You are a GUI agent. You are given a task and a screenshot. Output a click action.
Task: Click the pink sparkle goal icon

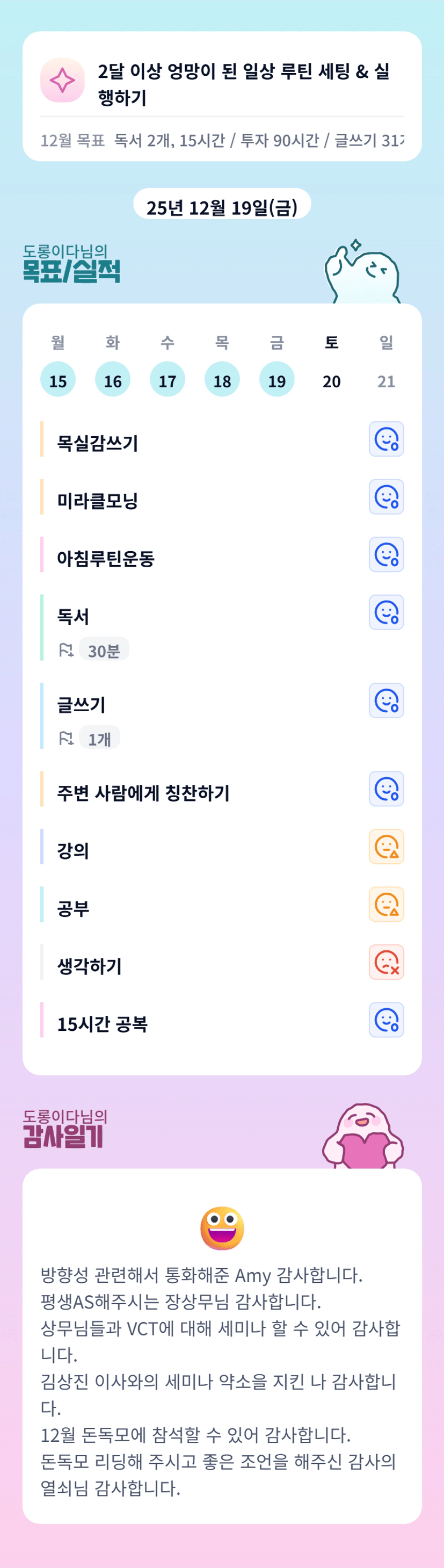(62, 81)
